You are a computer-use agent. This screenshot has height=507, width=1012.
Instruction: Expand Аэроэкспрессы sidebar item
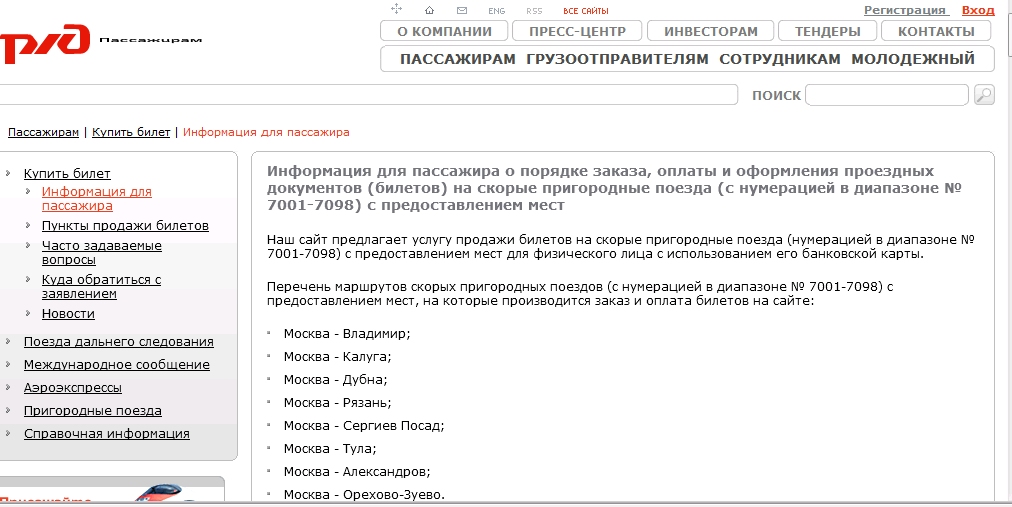pyautogui.click(x=72, y=388)
